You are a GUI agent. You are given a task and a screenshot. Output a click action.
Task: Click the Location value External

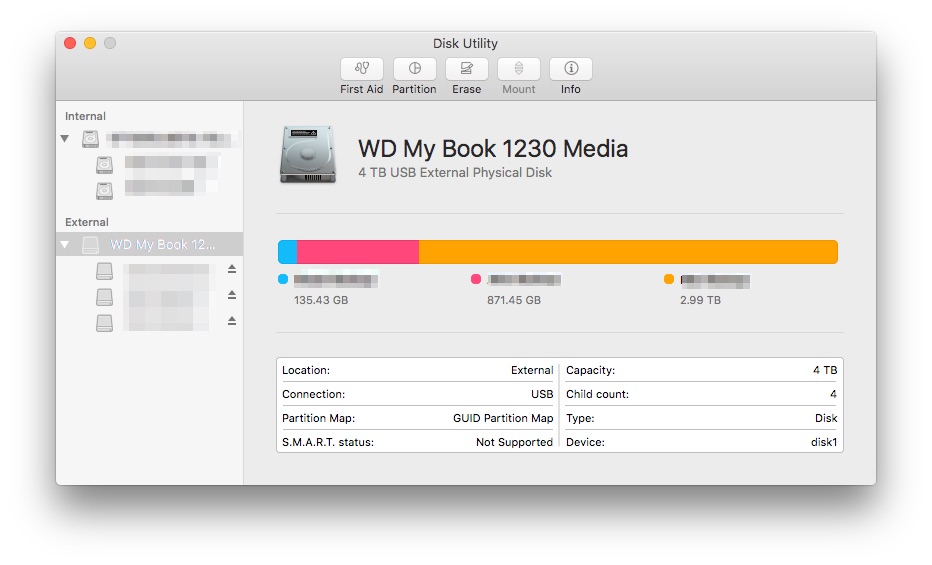click(532, 370)
